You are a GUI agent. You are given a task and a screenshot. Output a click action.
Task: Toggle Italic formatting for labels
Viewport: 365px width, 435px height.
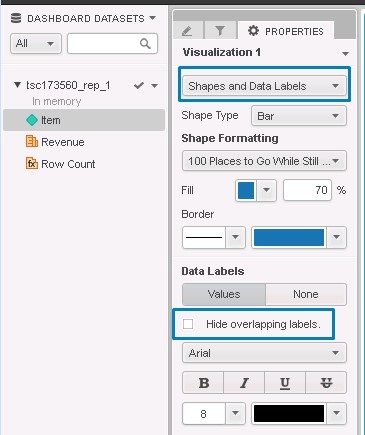[x=244, y=383]
